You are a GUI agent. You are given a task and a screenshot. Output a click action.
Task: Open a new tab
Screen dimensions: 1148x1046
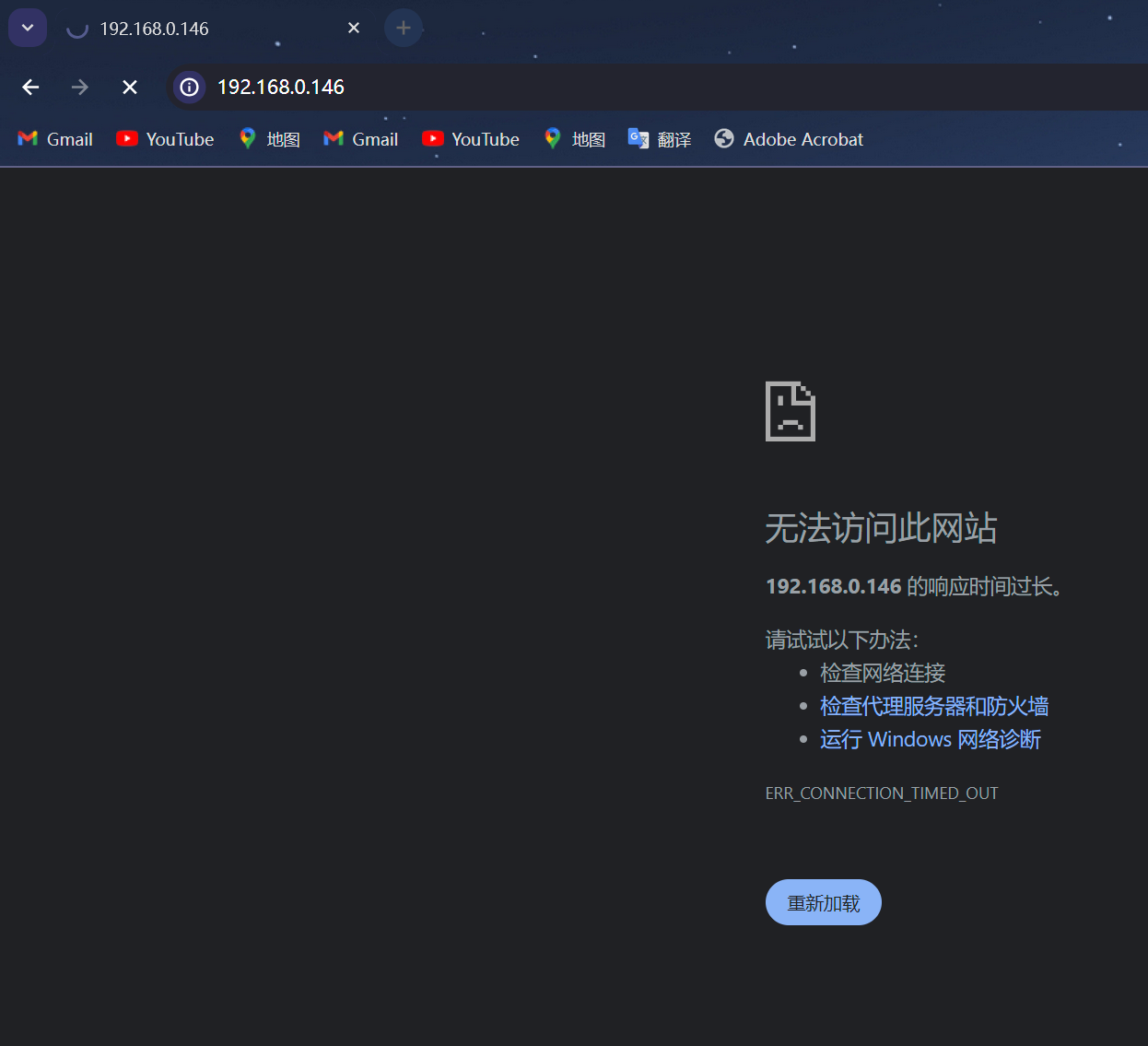(404, 29)
